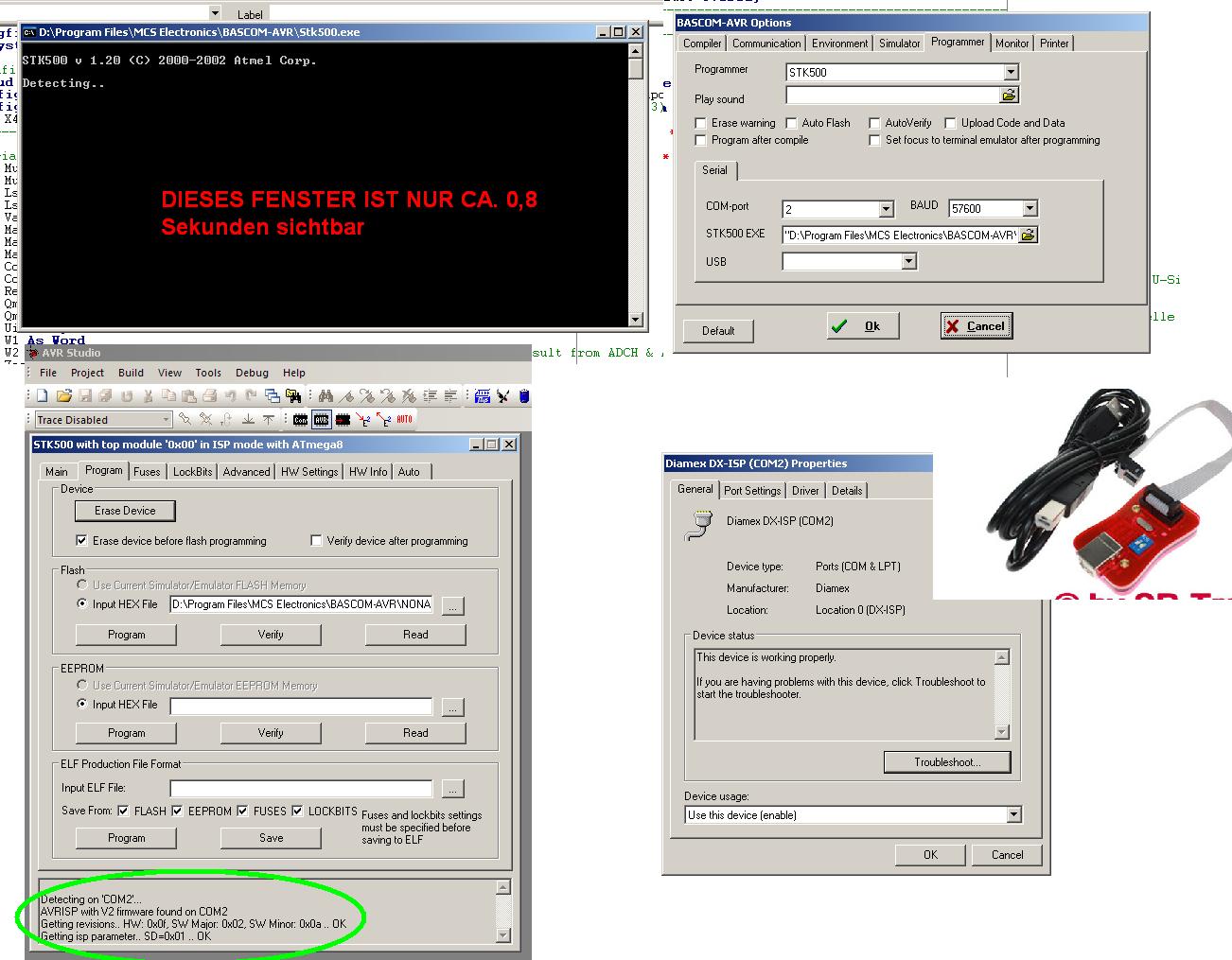Click the New file icon in AVR Studio toolbar
The image size is (1232, 960).
[43, 395]
